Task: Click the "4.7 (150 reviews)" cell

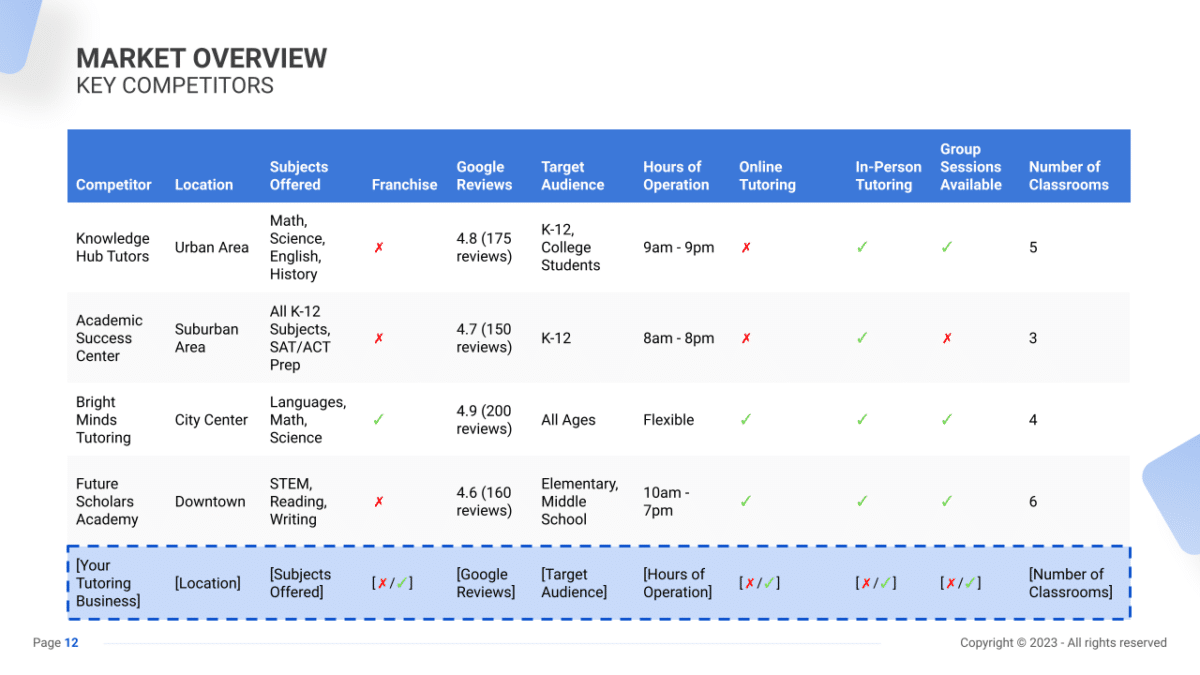Action: tap(484, 338)
